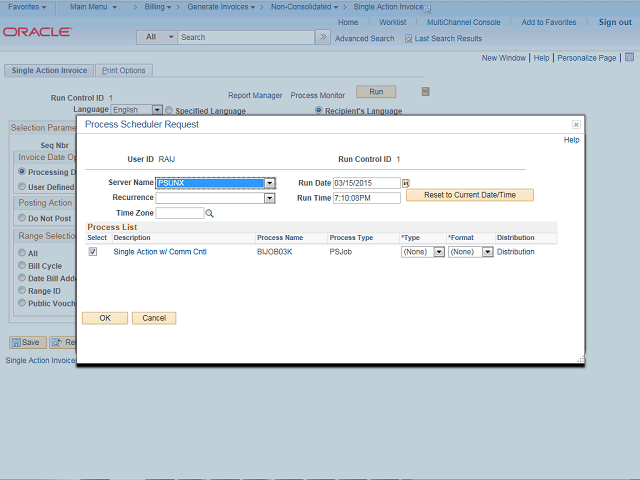This screenshot has height=480, width=640.
Task: Uncheck Single Action w/ Comm Cntl select box
Action: click(x=93, y=252)
